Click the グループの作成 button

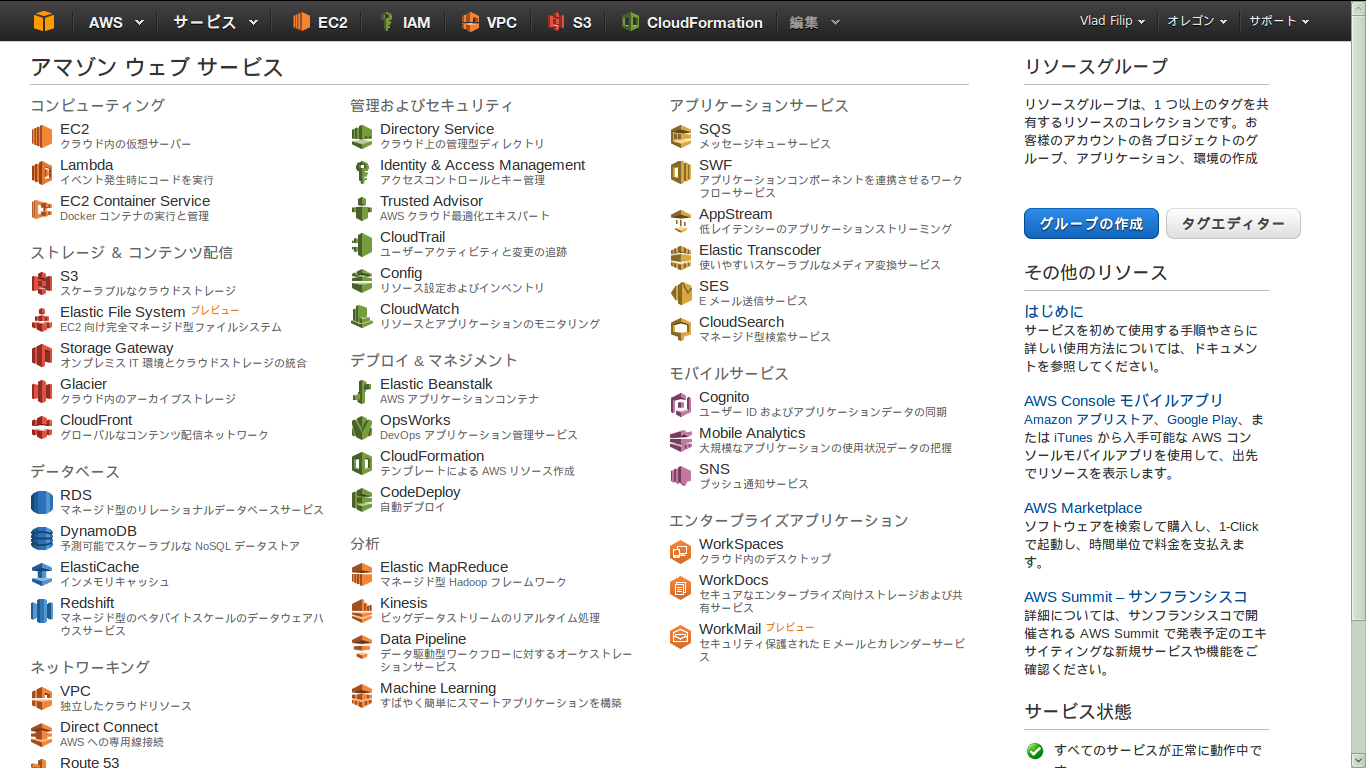(x=1091, y=224)
